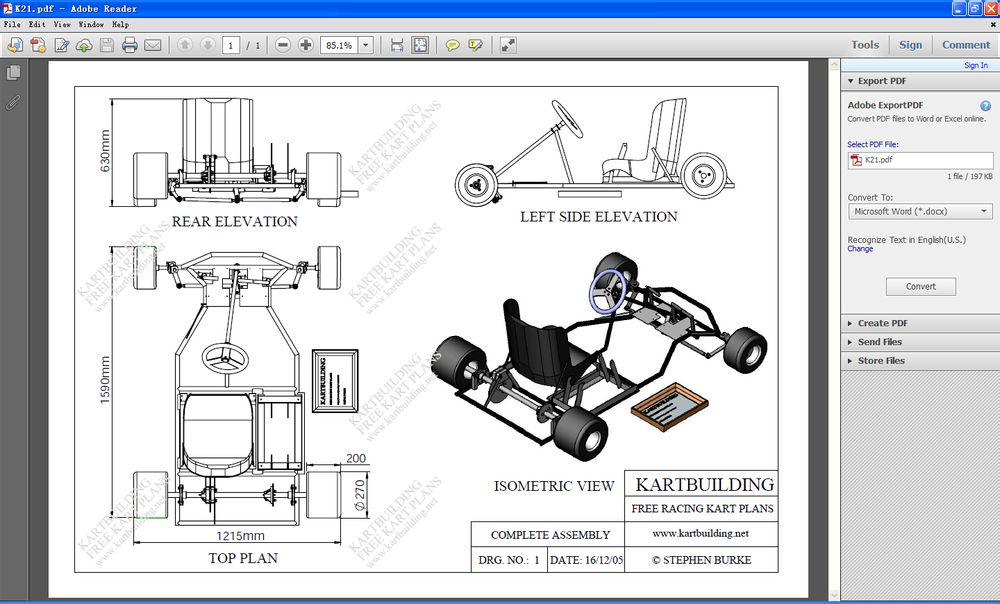Click the Email envelope icon

click(152, 45)
